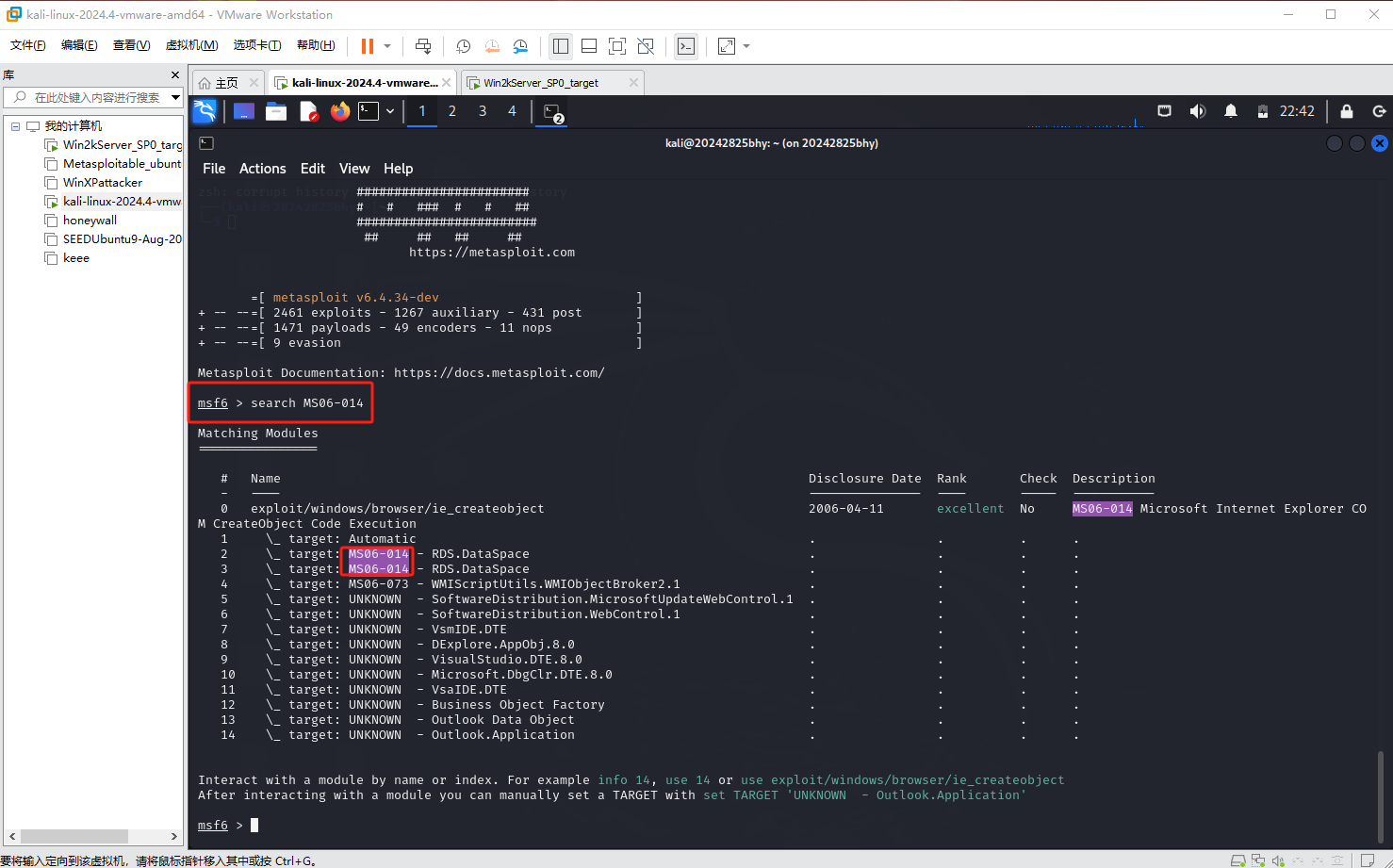Screen dimensions: 1393x868
Task: Click the VMware status bar sound device icon
Action: pyautogui.click(x=1278, y=860)
